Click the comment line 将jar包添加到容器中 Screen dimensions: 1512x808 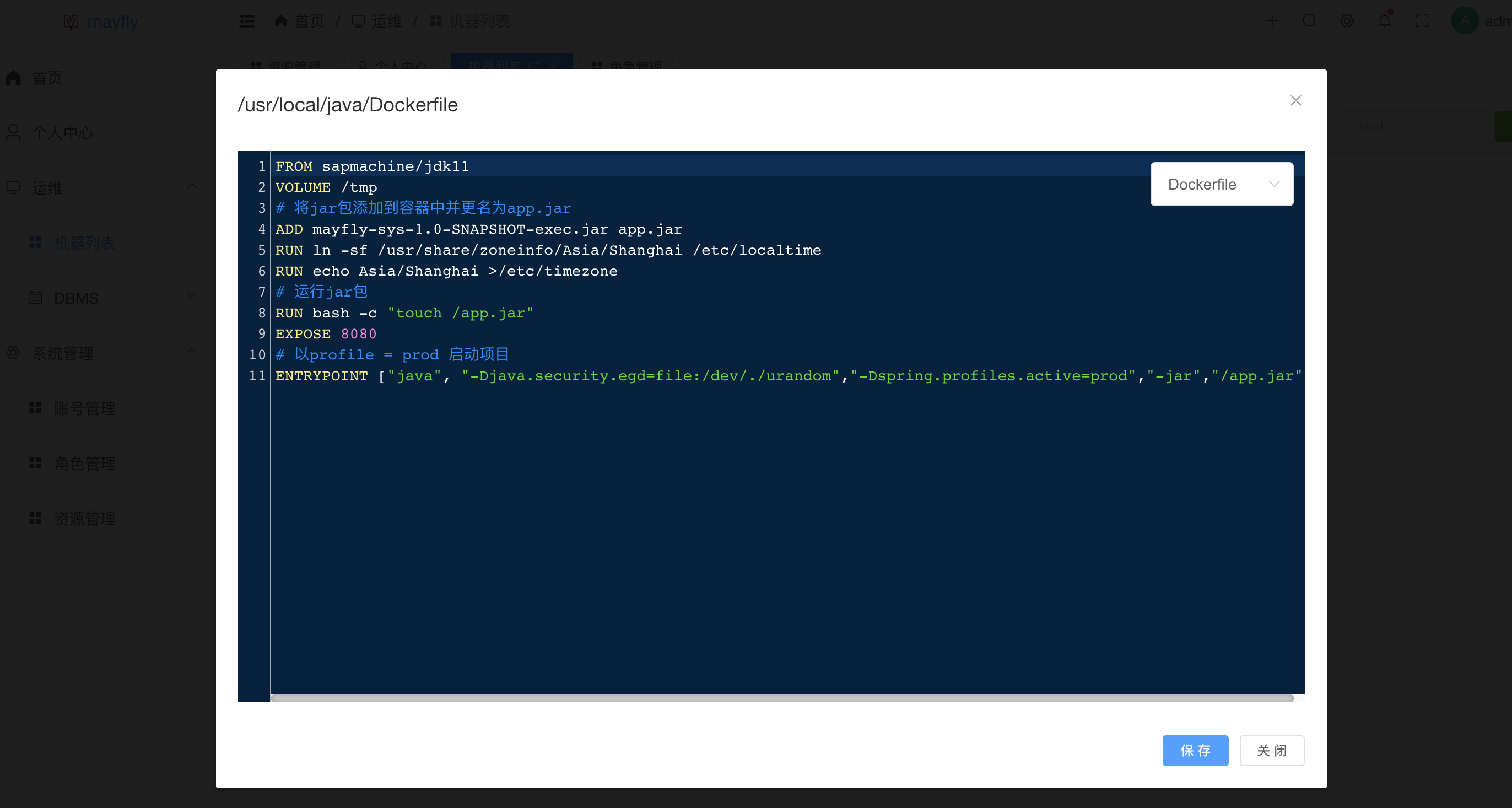[x=423, y=208]
